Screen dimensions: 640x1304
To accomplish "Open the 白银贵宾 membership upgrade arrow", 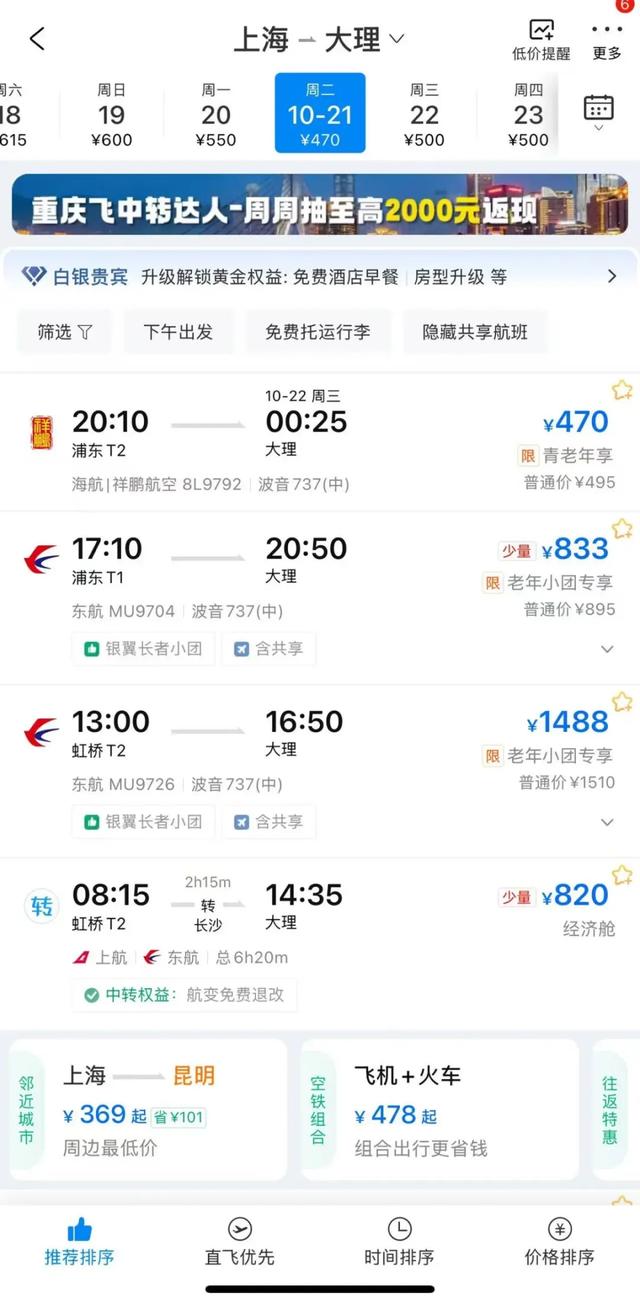I will pyautogui.click(x=612, y=277).
